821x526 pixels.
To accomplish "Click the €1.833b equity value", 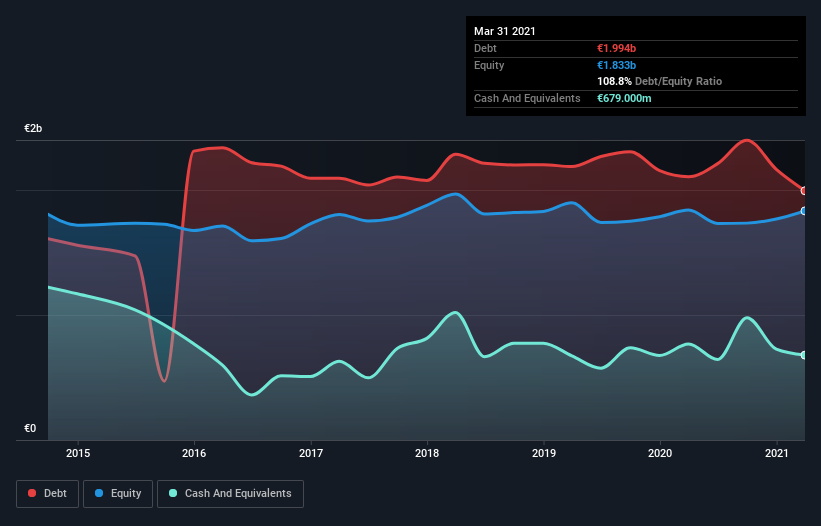I will click(x=616, y=65).
